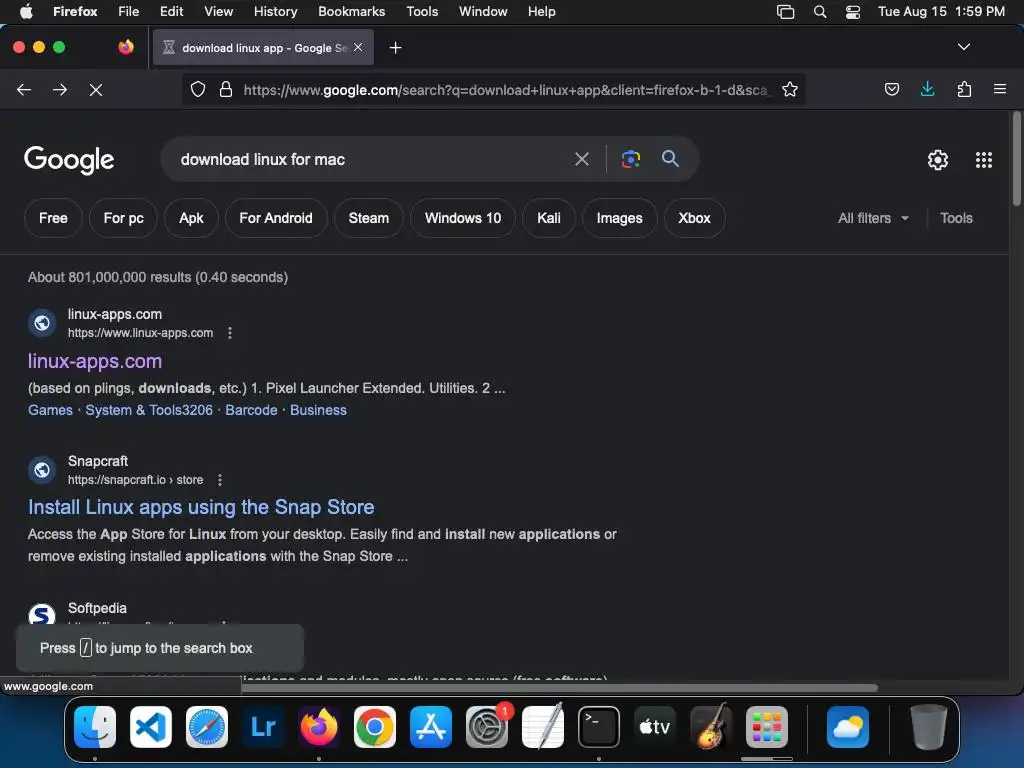Image resolution: width=1024 pixels, height=768 pixels.
Task: Select the Kali filter chip
Action: click(x=549, y=218)
